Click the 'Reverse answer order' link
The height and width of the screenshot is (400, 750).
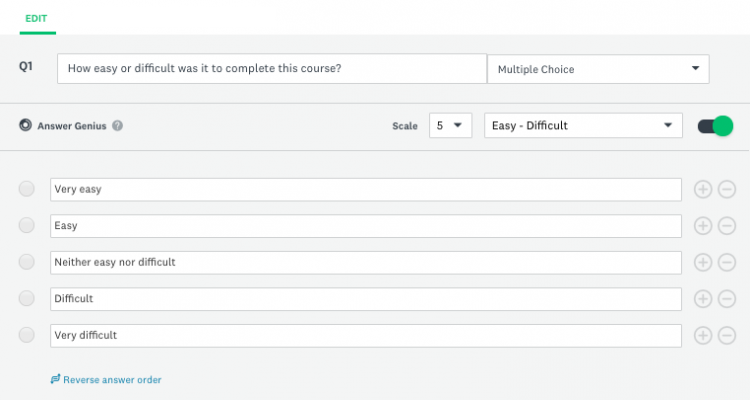[106, 380]
